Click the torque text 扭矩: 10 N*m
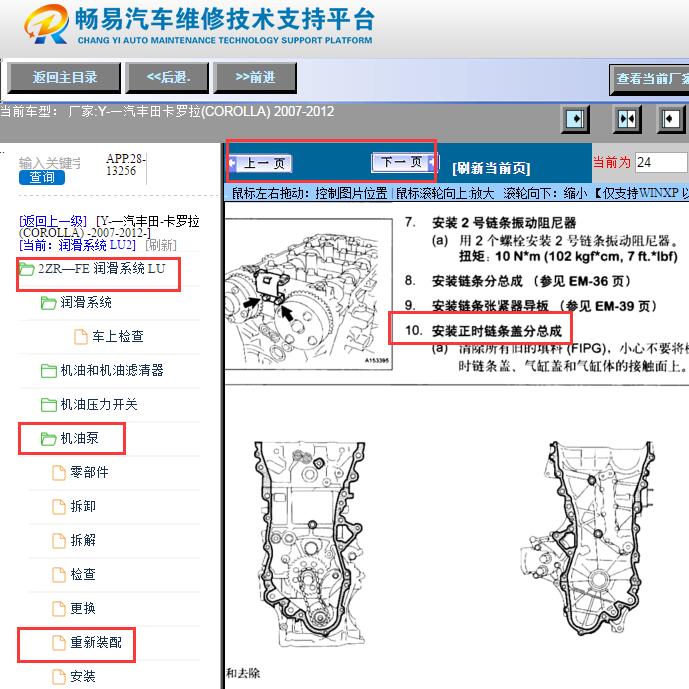This screenshot has width=689, height=689. point(569,256)
